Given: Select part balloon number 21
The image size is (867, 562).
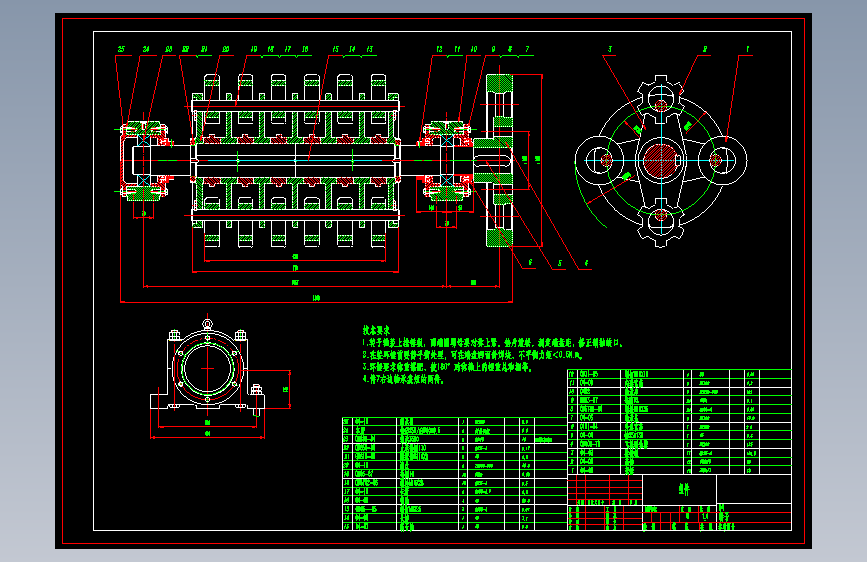Looking at the screenshot, I should pos(205,49).
